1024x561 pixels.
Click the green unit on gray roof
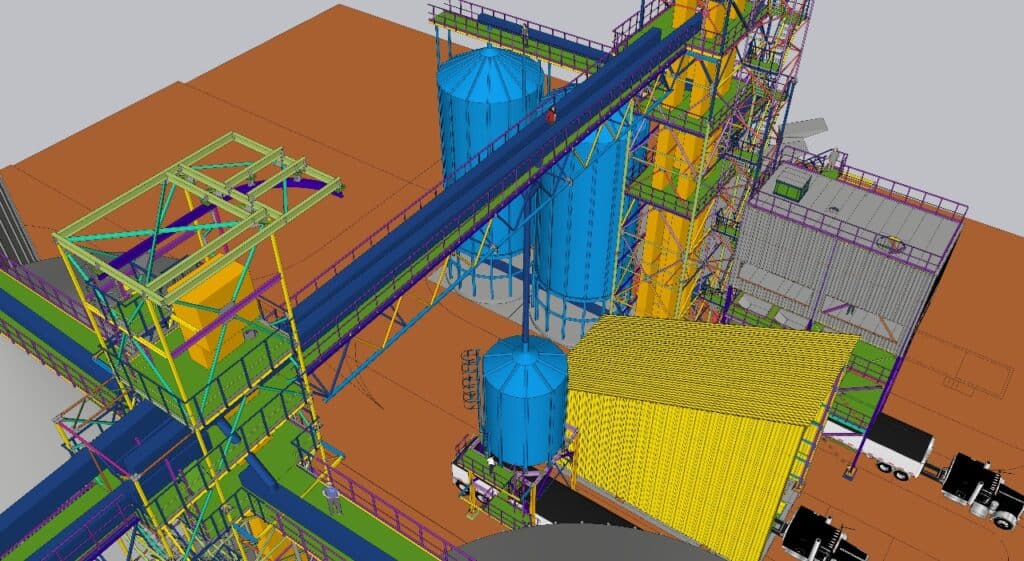[x=792, y=181]
